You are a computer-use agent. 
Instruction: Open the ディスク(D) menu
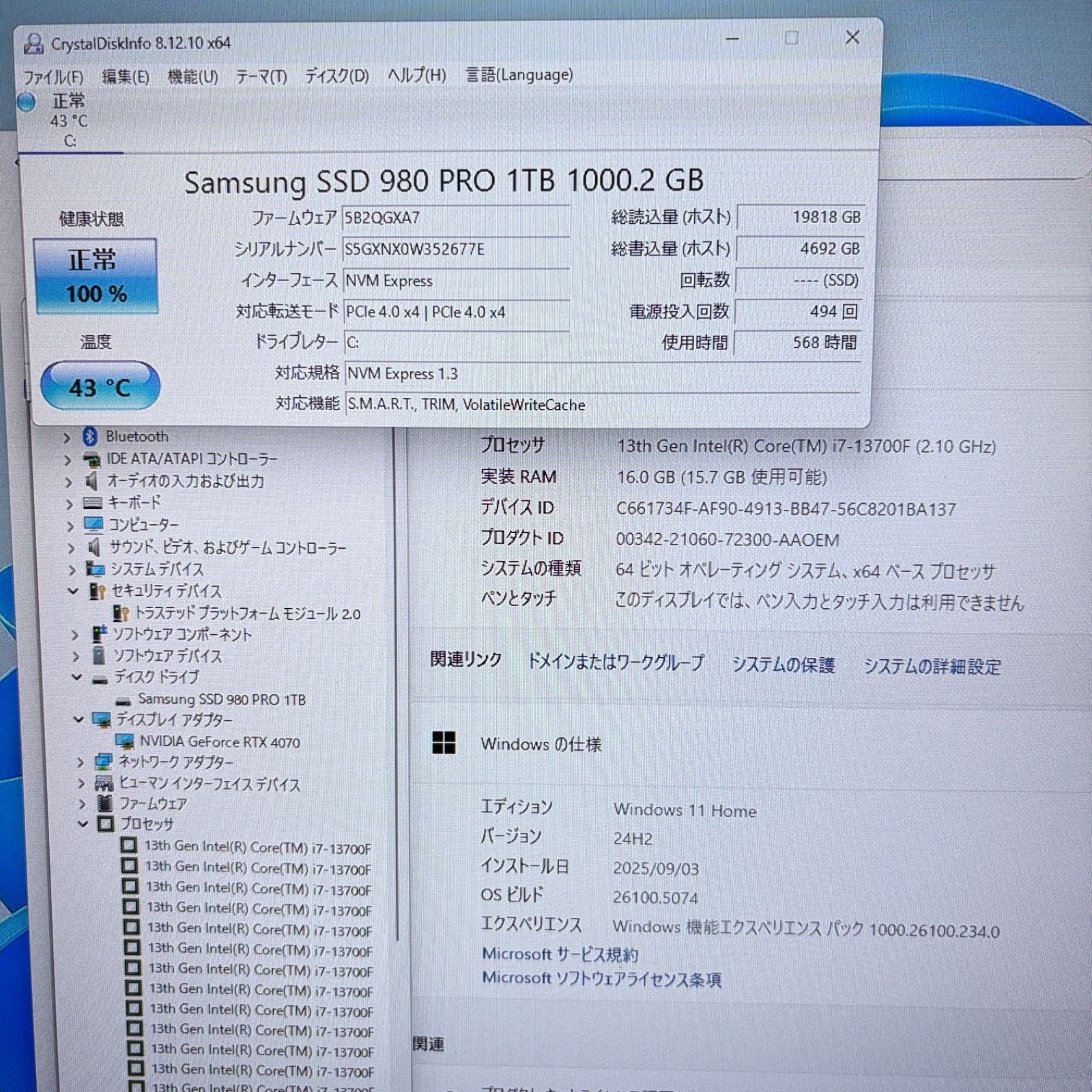click(x=337, y=76)
